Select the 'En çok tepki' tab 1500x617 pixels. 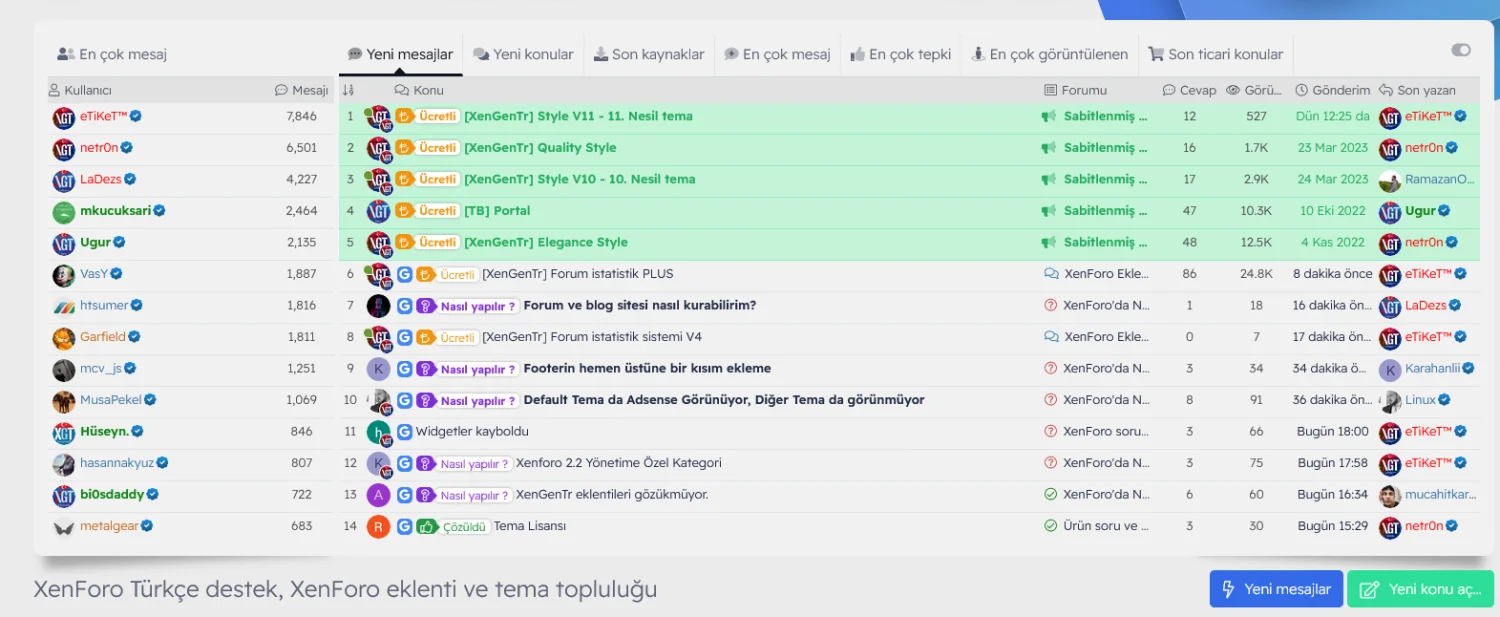pos(900,55)
